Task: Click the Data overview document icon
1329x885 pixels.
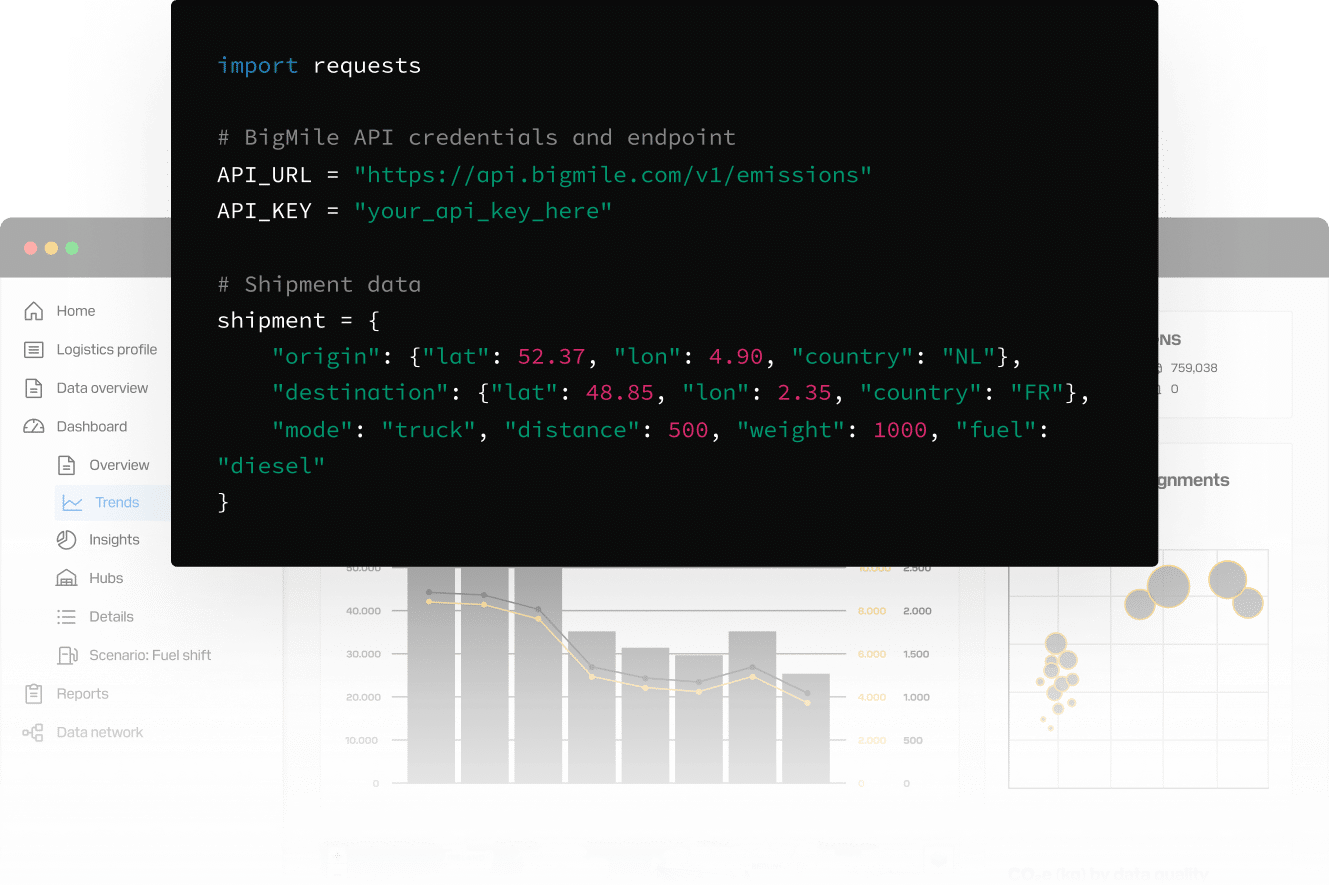Action: pyautogui.click(x=34, y=388)
